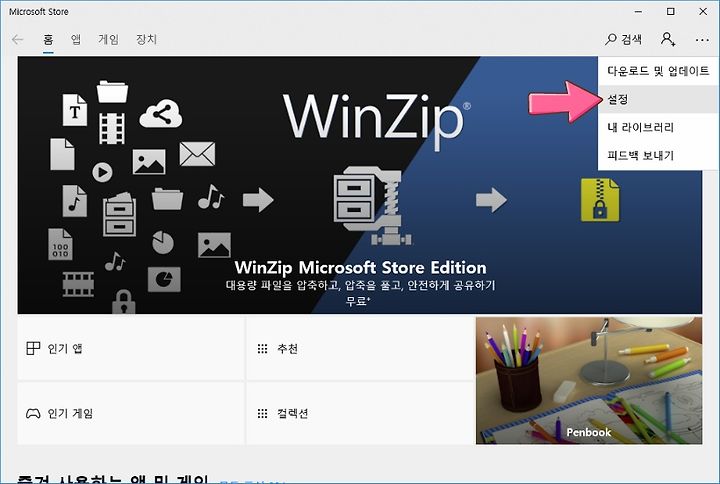Switch to the 게임 tab
Screen dimensions: 720x484
108,39
